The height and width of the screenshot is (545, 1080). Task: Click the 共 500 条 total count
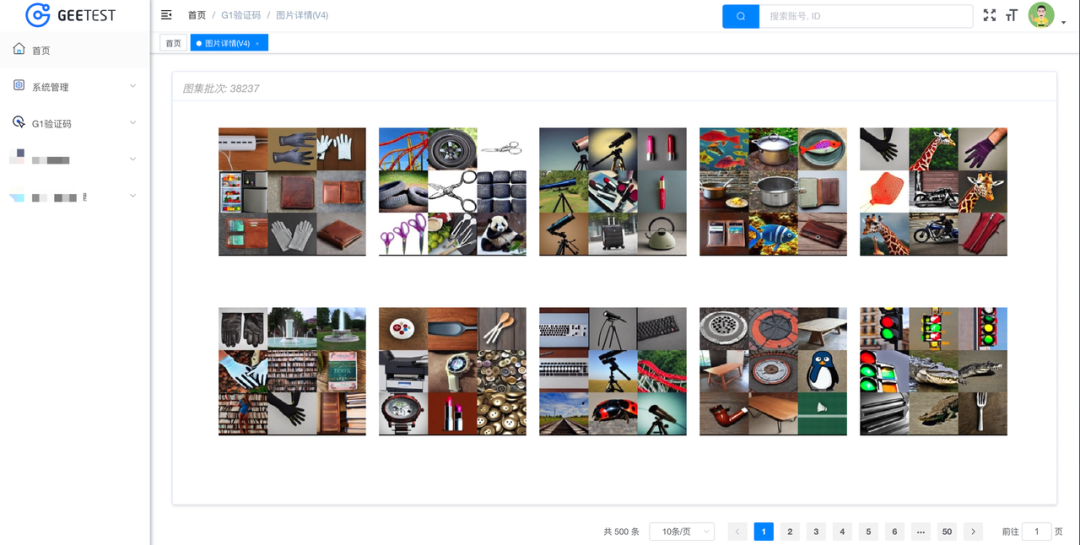click(621, 531)
